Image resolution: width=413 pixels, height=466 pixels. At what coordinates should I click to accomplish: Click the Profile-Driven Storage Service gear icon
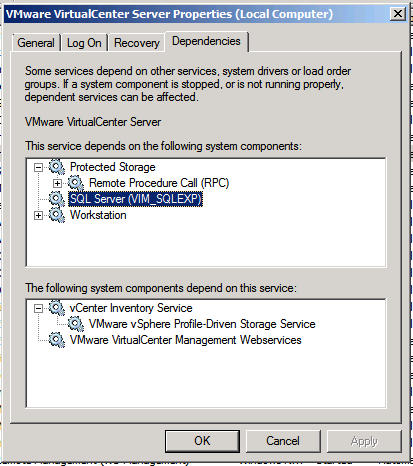76,324
